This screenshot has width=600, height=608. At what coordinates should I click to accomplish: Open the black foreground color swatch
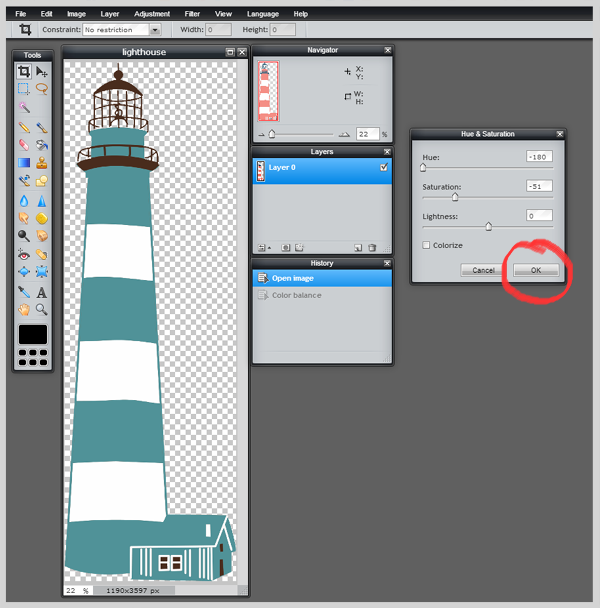(33, 334)
